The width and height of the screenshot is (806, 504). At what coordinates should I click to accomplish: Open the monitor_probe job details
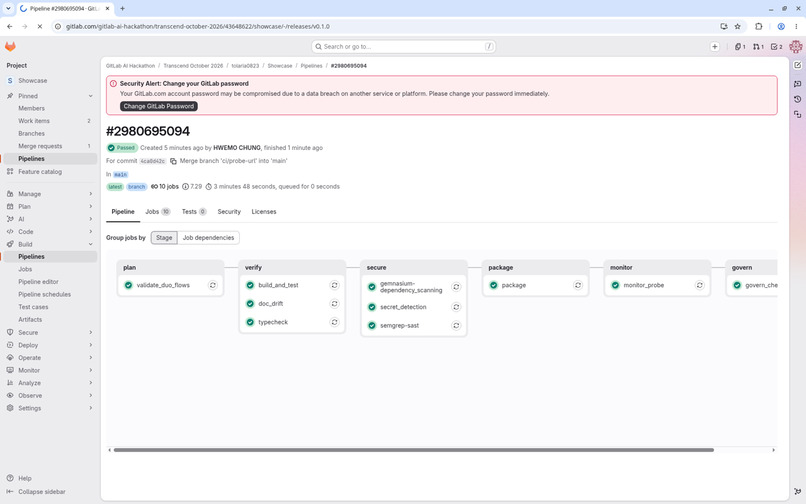point(644,285)
